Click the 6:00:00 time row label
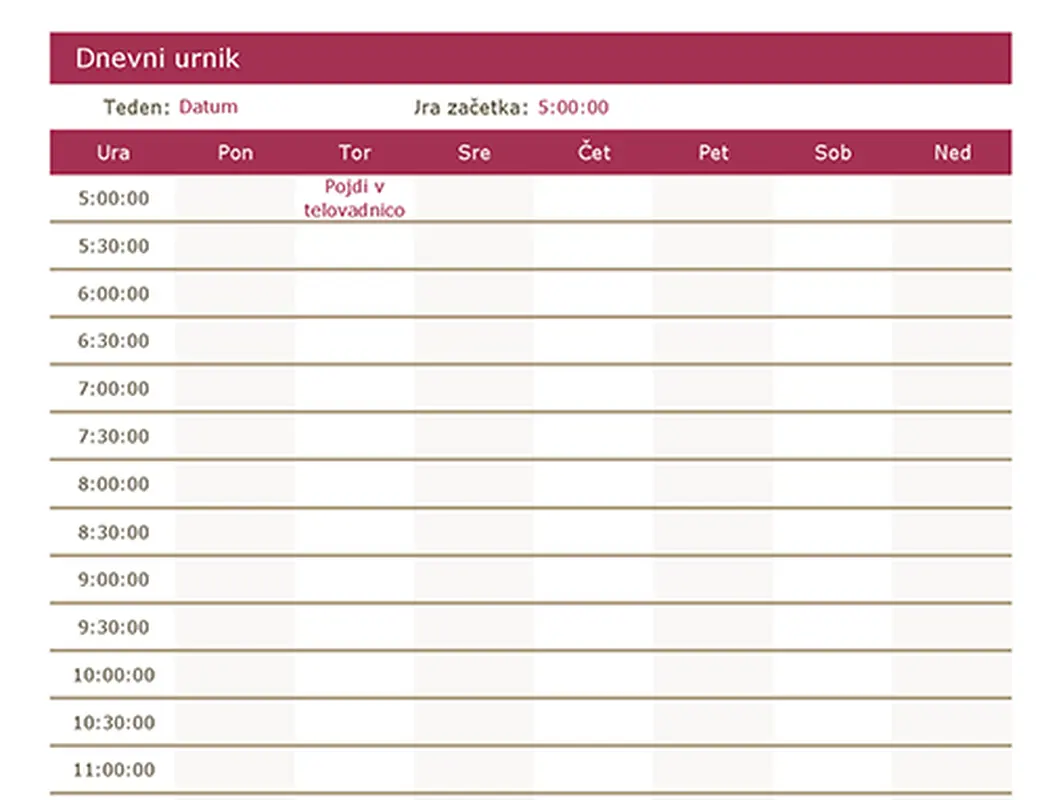 pyautogui.click(x=113, y=294)
